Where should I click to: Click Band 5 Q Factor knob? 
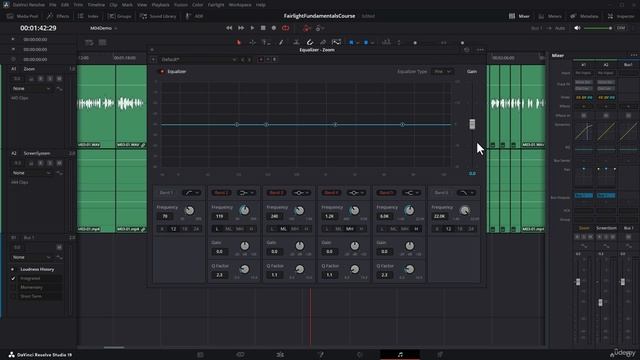[409, 269]
